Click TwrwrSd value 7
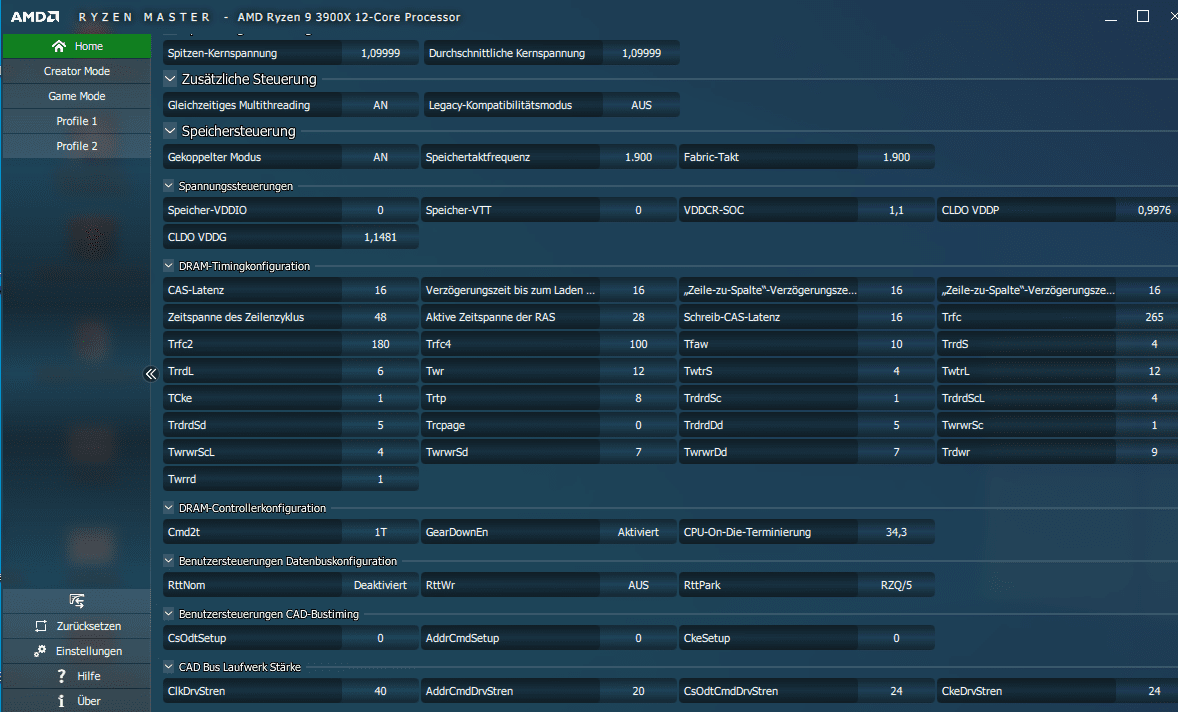This screenshot has width=1178, height=712. pyautogui.click(x=638, y=452)
